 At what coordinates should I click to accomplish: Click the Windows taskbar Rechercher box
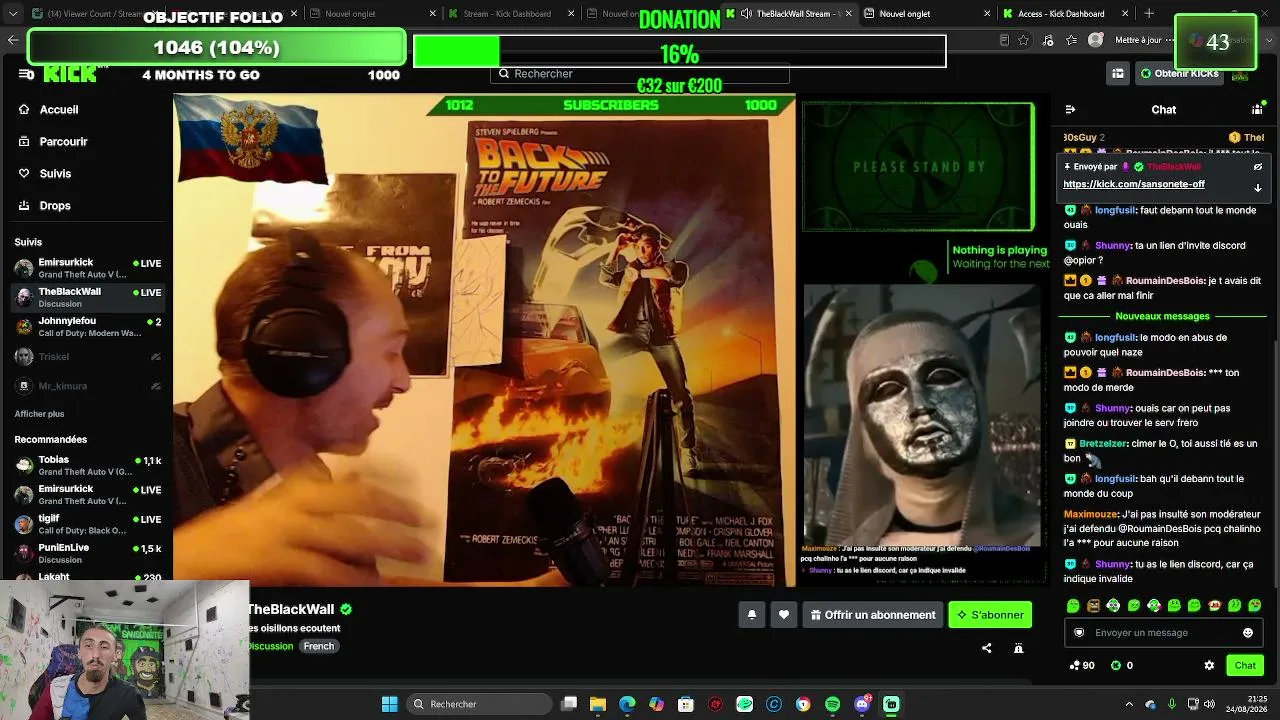(480, 704)
